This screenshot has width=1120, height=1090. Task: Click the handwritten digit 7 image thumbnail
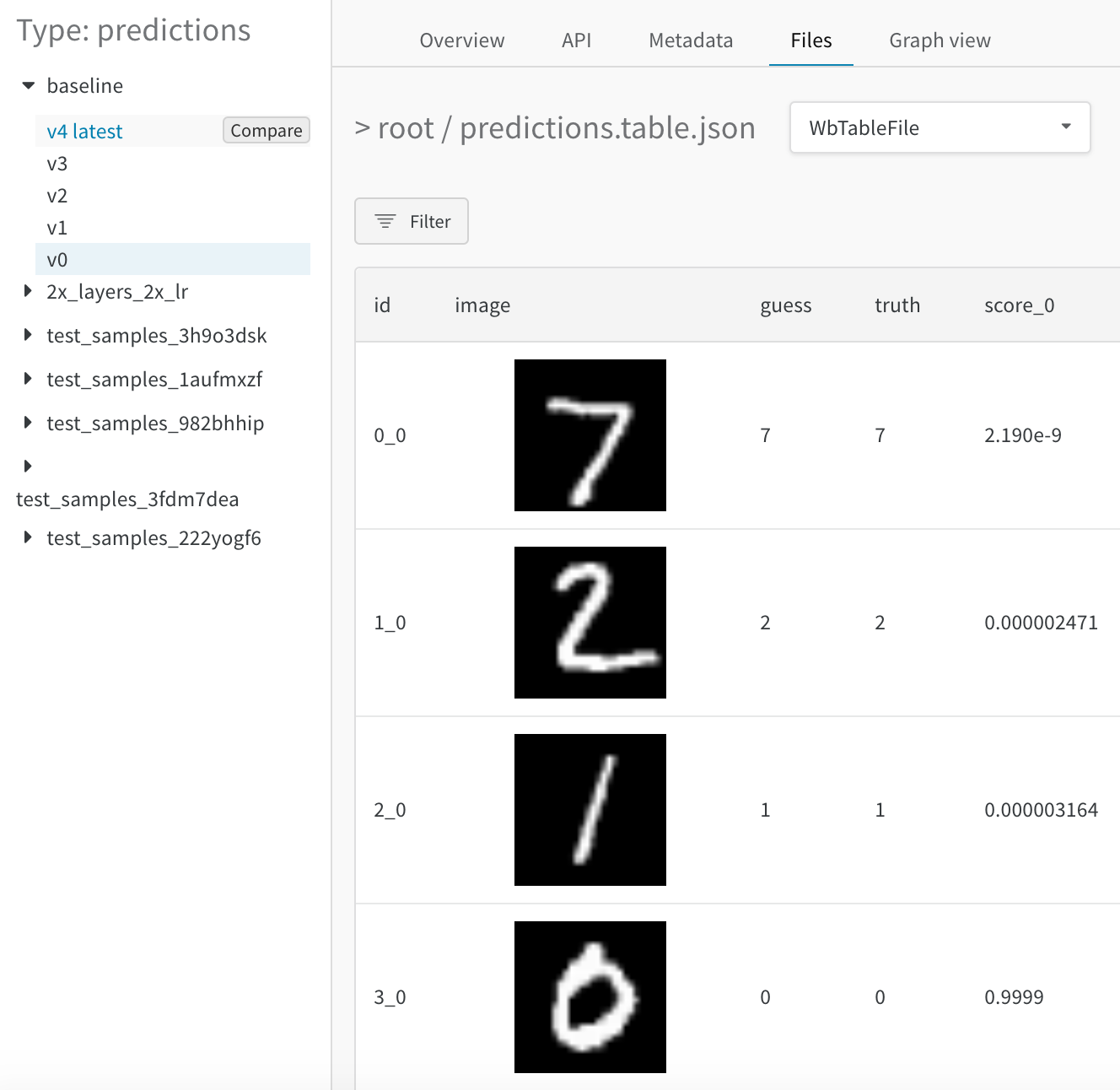(590, 434)
